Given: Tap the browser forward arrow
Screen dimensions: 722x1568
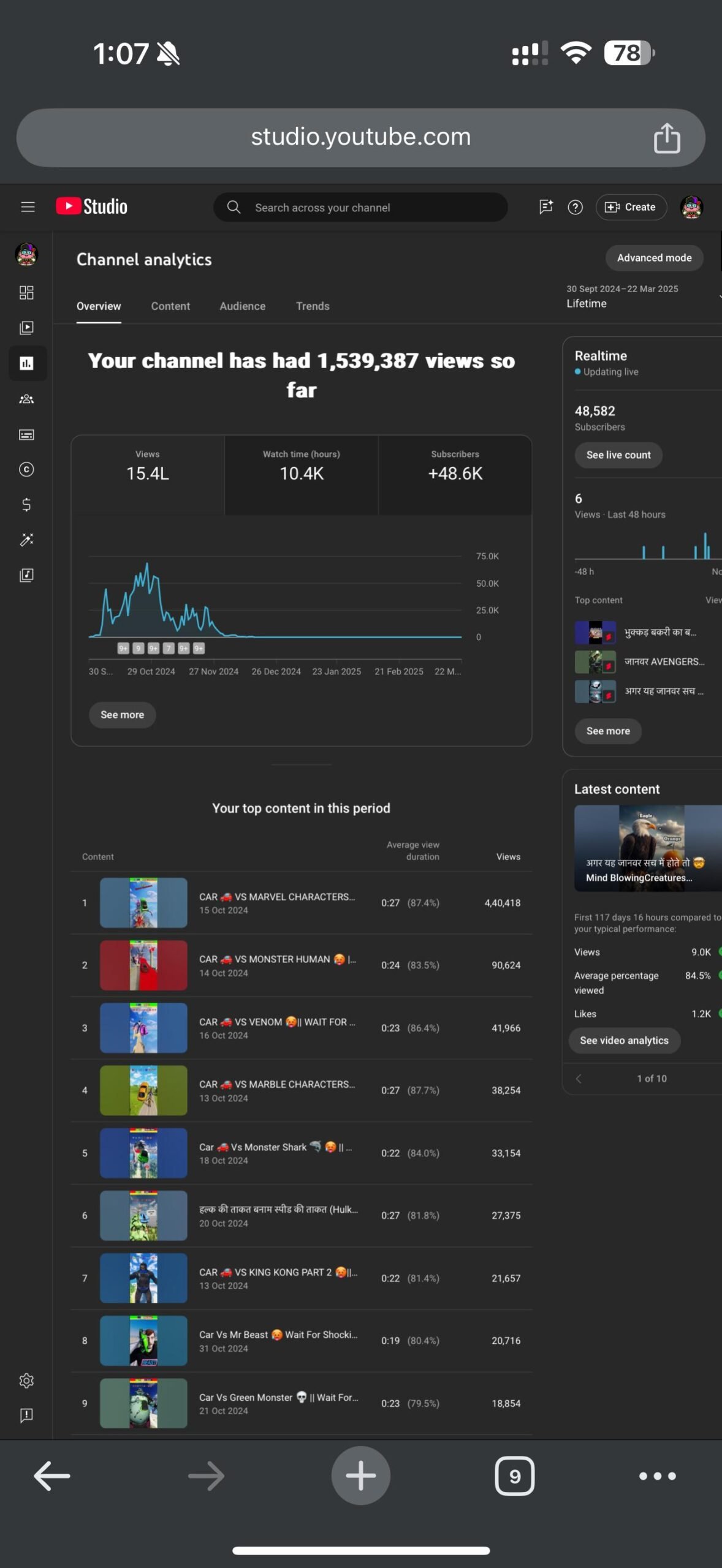Looking at the screenshot, I should 206,1476.
